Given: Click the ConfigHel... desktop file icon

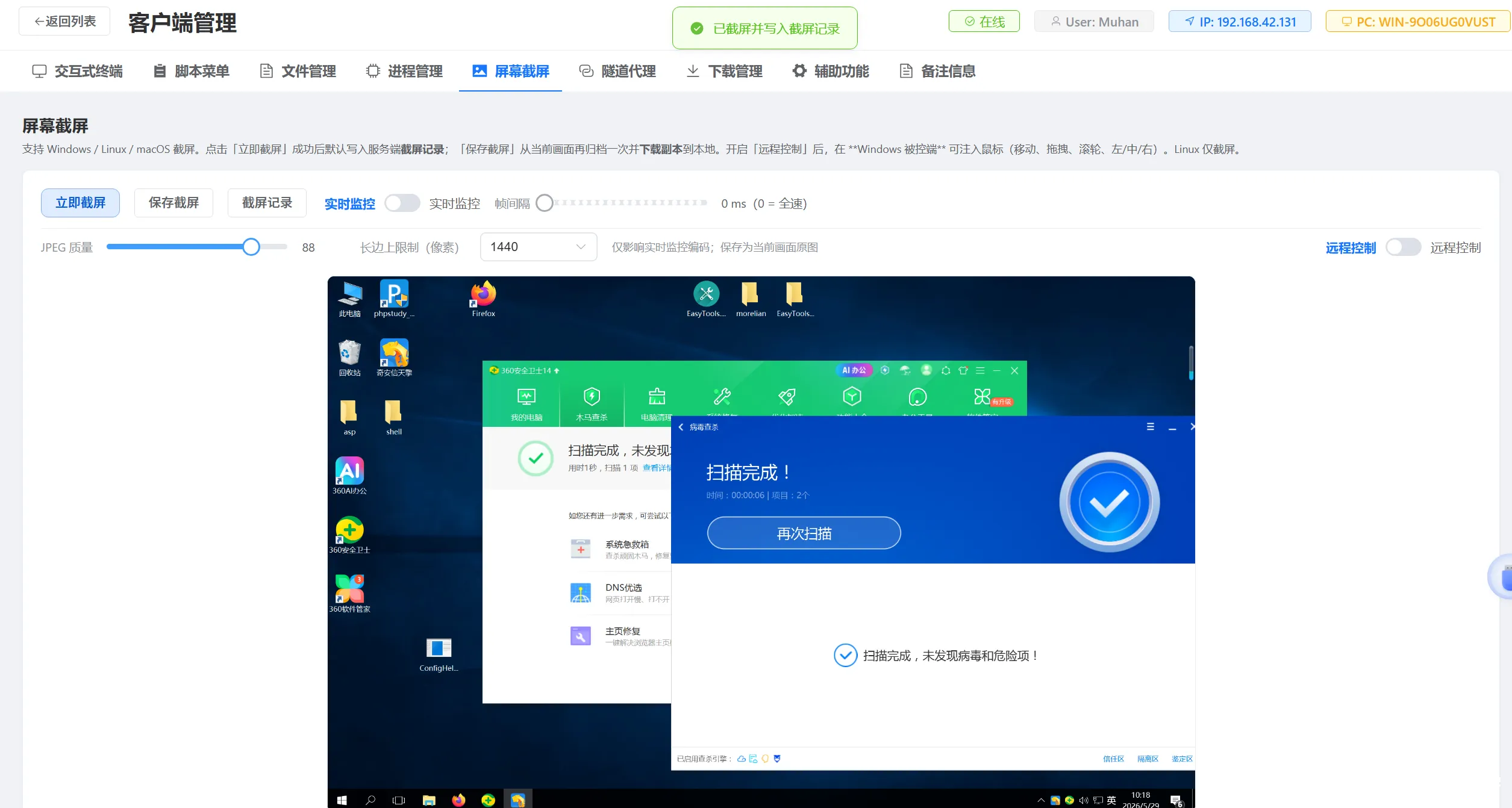Looking at the screenshot, I should click(x=439, y=654).
